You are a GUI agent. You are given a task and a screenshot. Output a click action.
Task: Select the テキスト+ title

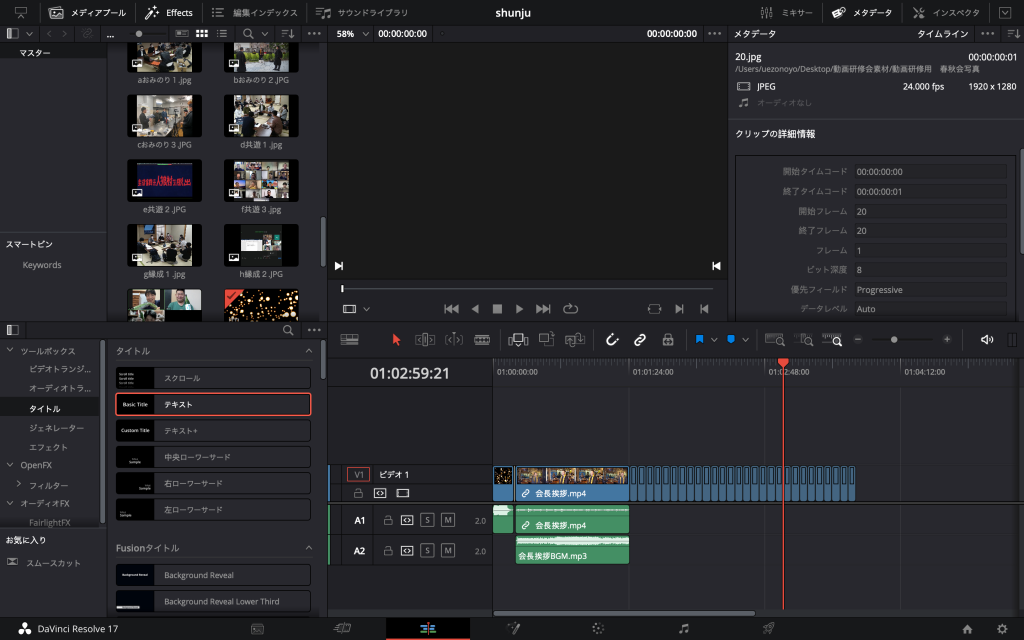[213, 431]
